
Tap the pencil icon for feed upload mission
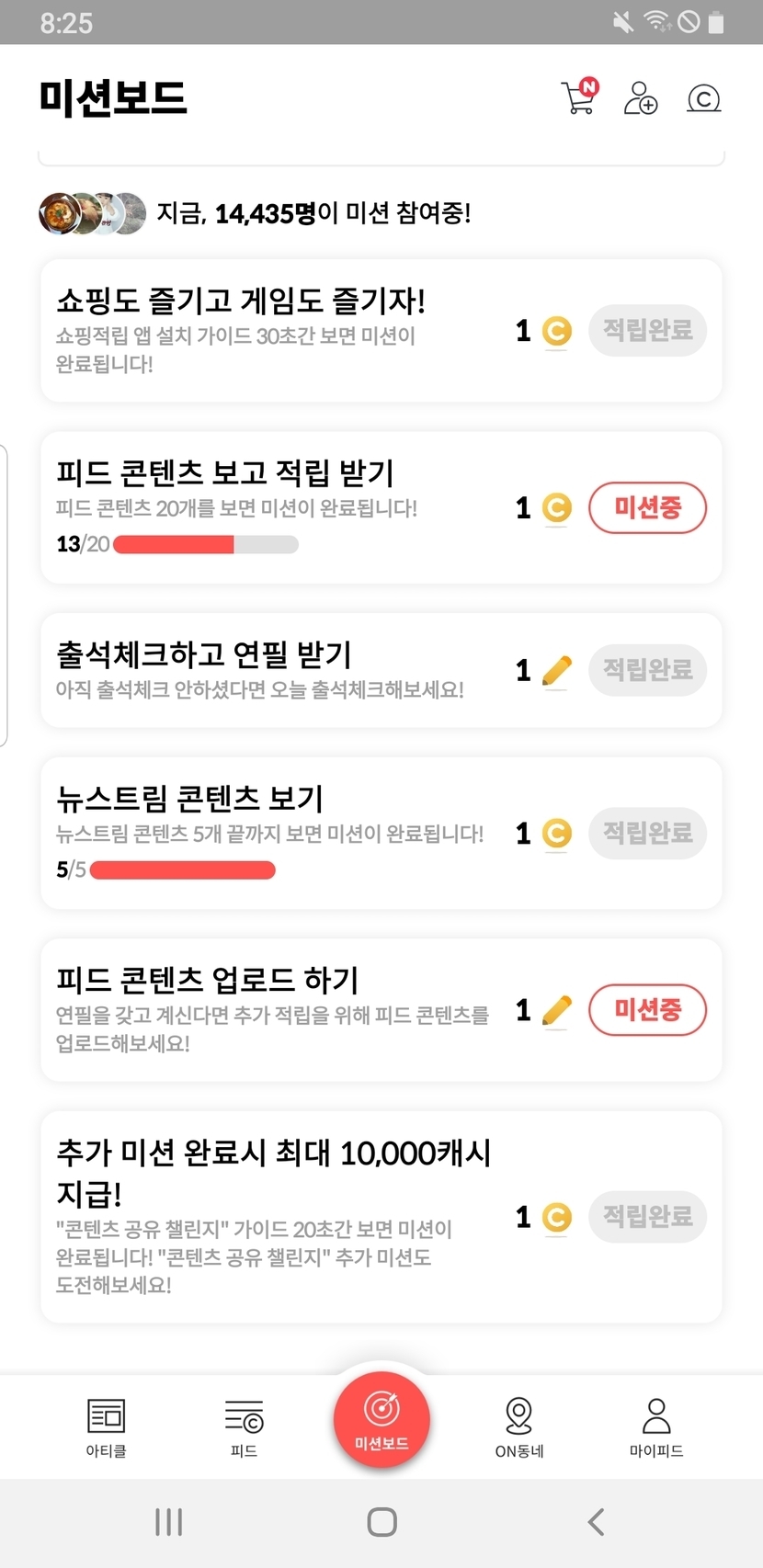click(556, 1010)
